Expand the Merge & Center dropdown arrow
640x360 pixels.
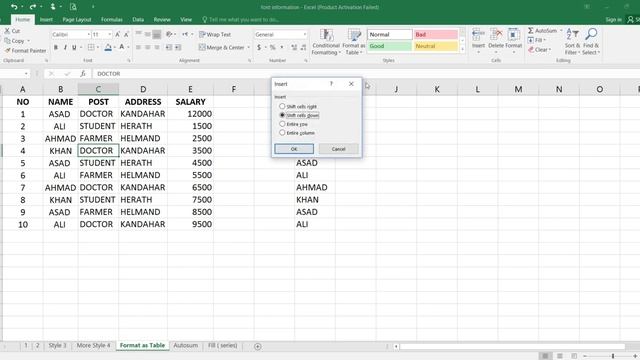(x=248, y=47)
